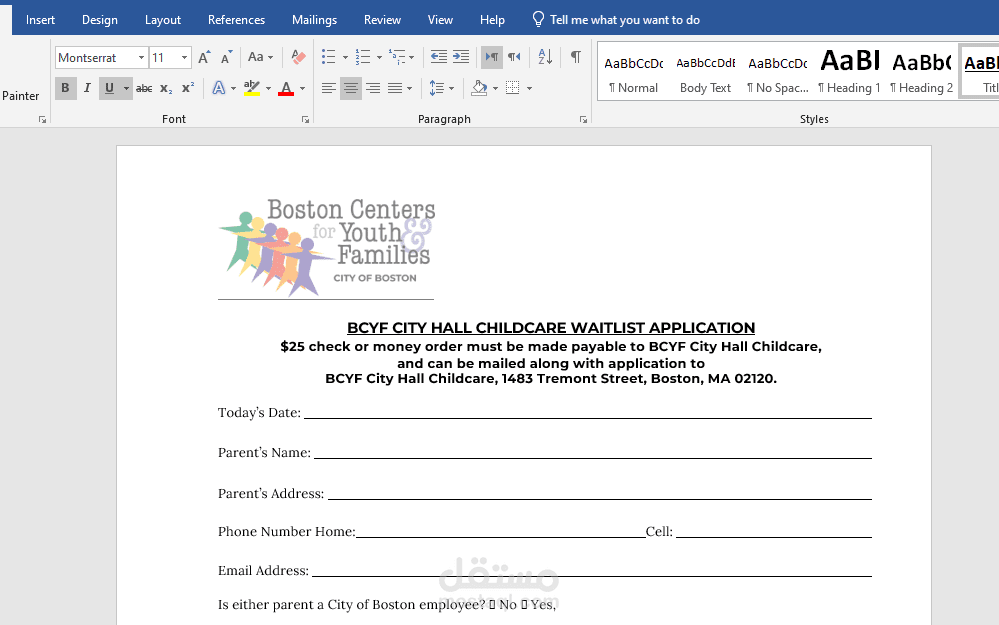Screen dimensions: 999x625
Task: Click the BCYF City Hall Childcare Waitlist Application heading
Action: click(x=551, y=327)
